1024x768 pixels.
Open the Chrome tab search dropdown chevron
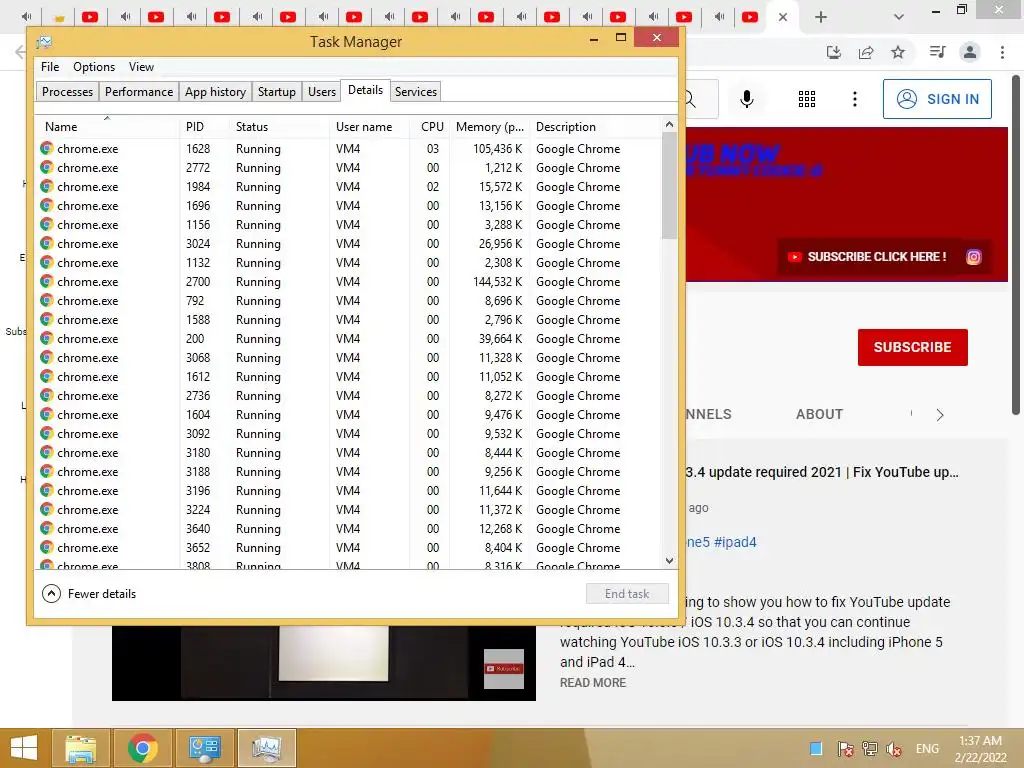coord(899,17)
